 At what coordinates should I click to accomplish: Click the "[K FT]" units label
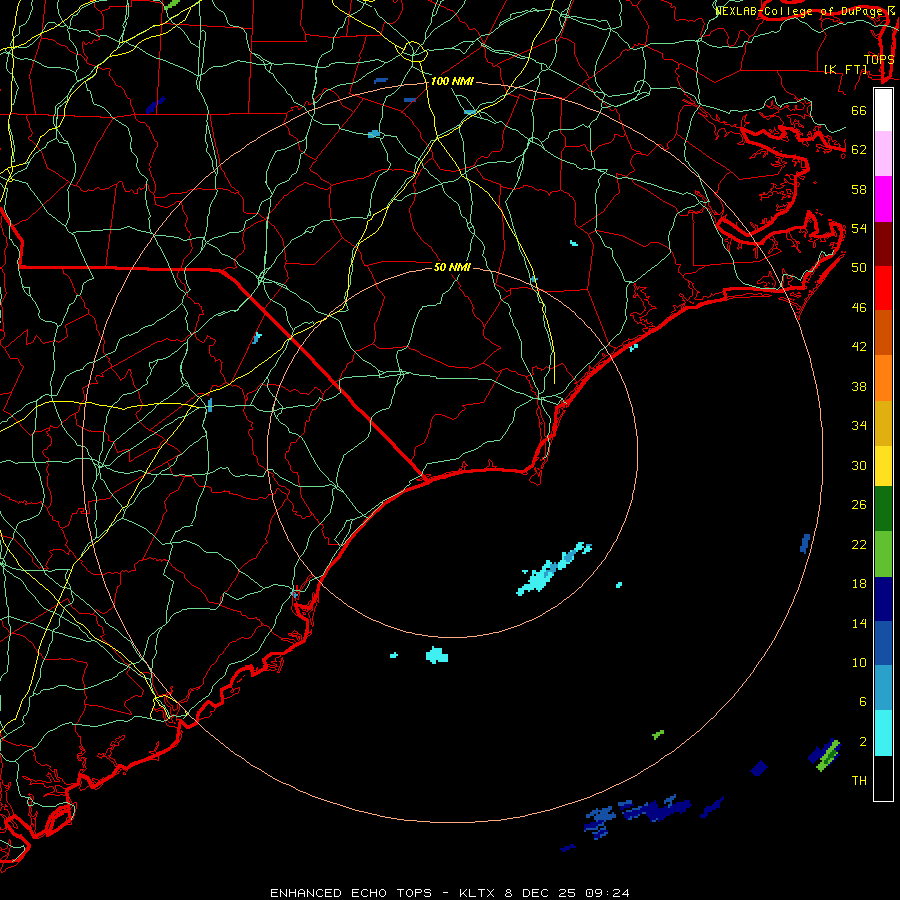(845, 69)
